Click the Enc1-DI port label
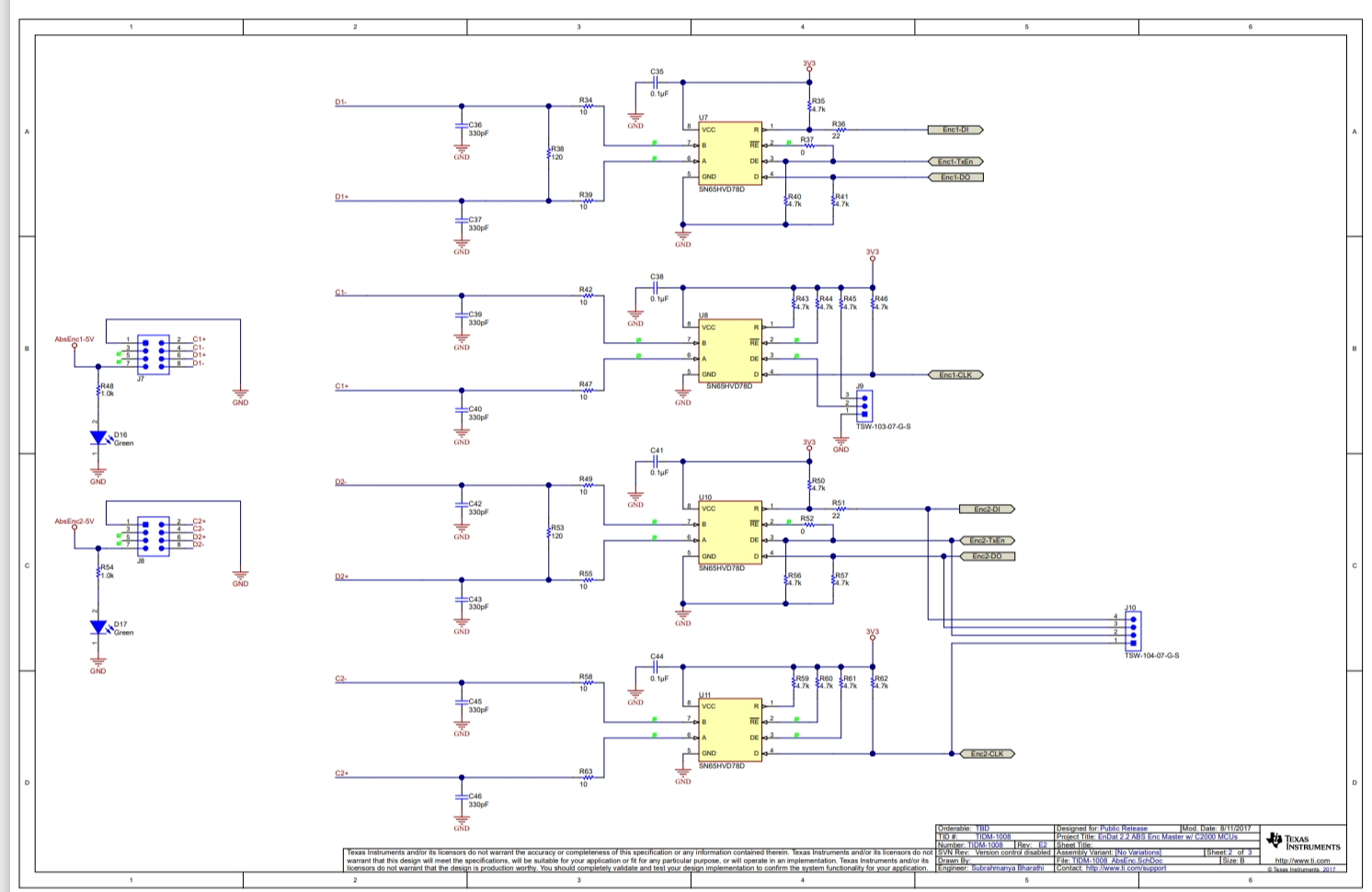 pyautogui.click(x=956, y=130)
